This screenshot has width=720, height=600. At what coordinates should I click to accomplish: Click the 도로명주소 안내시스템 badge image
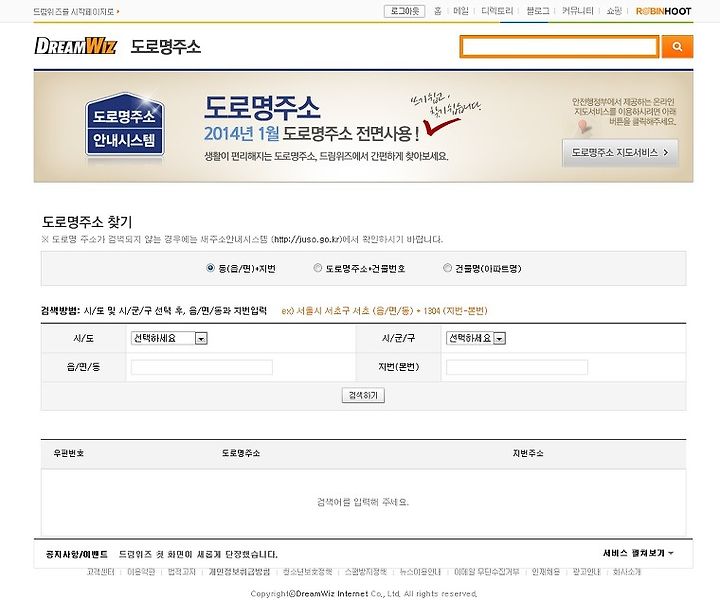[124, 125]
